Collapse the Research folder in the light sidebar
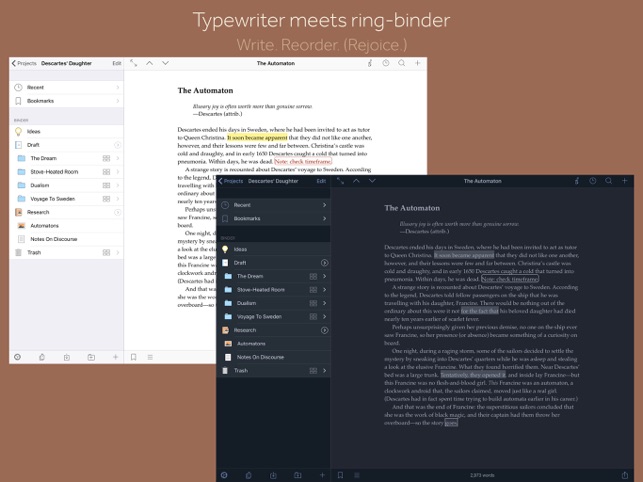Screen dimensions: 643x482 coord(117,212)
